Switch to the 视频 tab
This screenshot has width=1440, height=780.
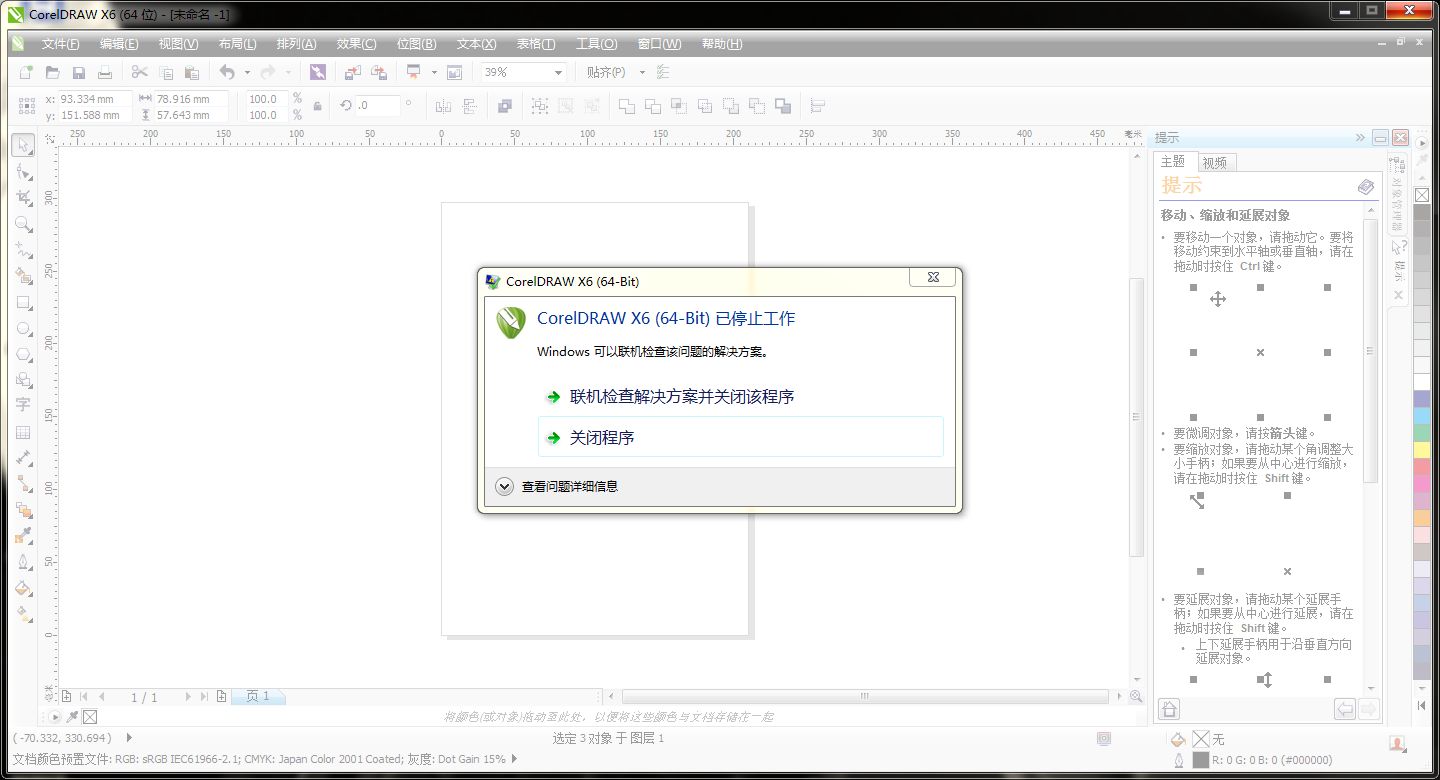1215,163
